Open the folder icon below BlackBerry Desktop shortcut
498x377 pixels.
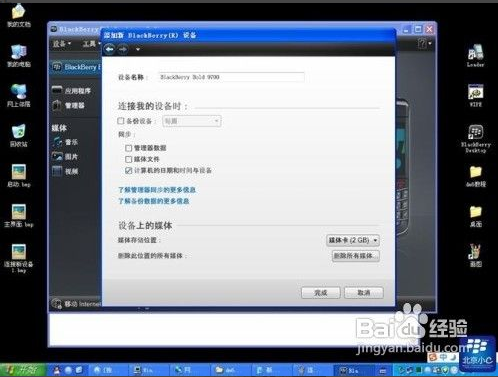[476, 176]
